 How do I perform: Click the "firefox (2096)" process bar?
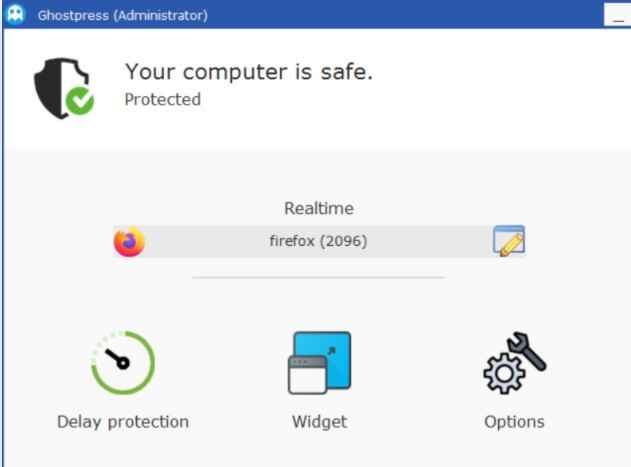318,242
